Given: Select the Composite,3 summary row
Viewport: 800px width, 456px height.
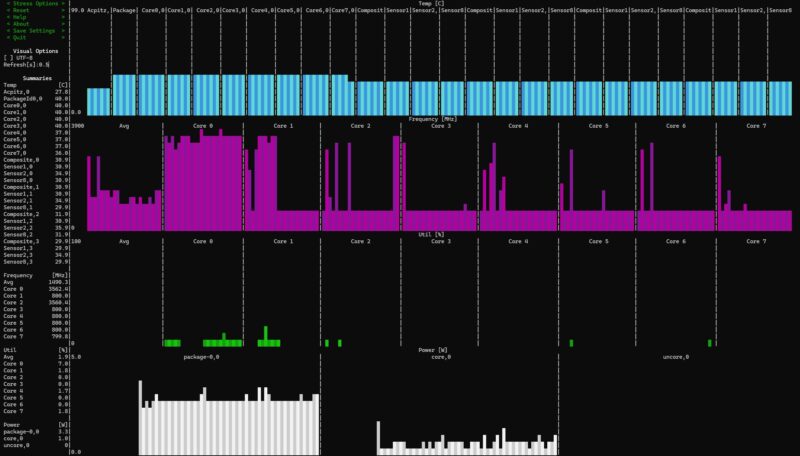Looking at the screenshot, I should pyautogui.click(x=36, y=241).
